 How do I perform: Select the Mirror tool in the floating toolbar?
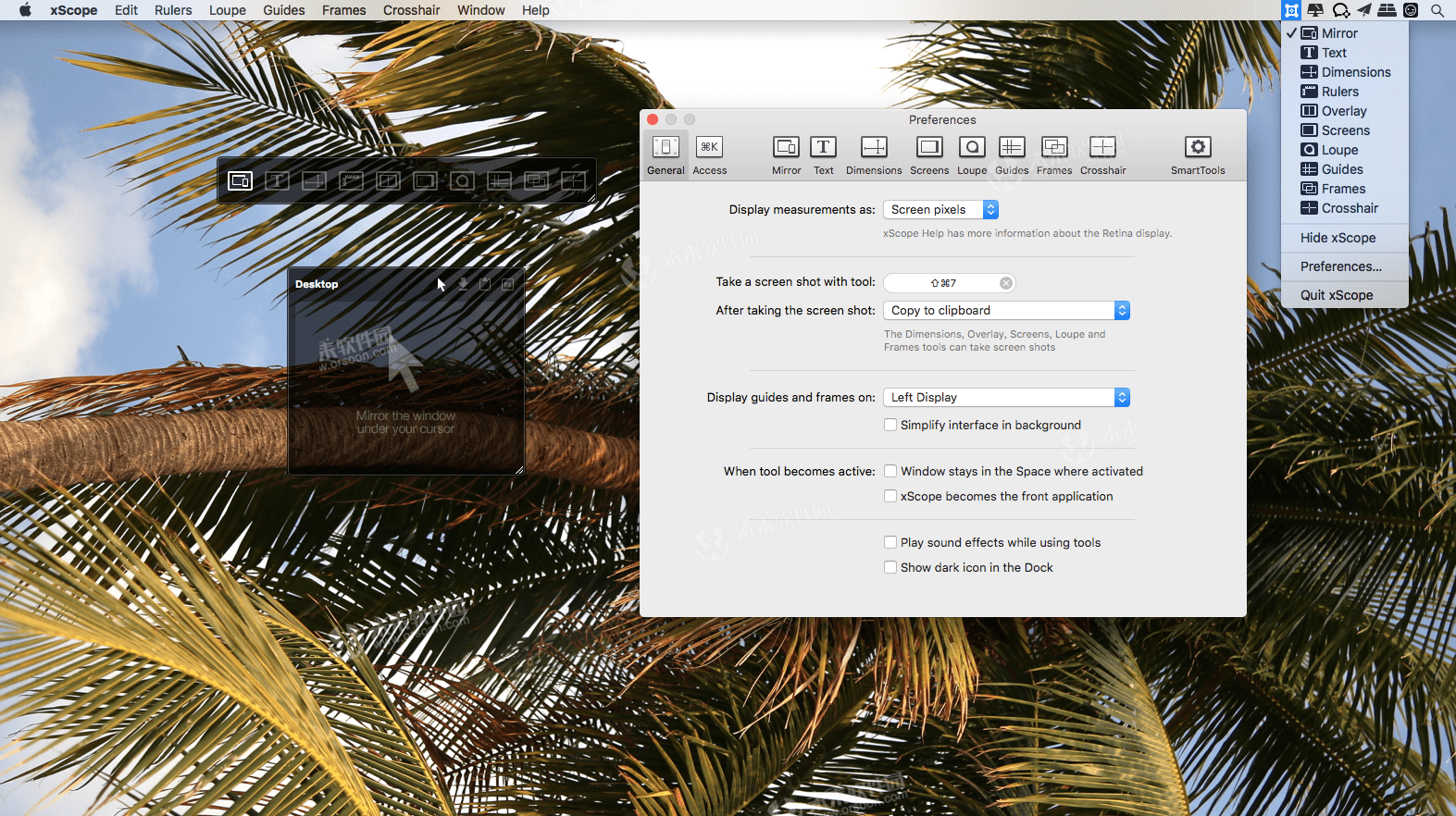(241, 180)
